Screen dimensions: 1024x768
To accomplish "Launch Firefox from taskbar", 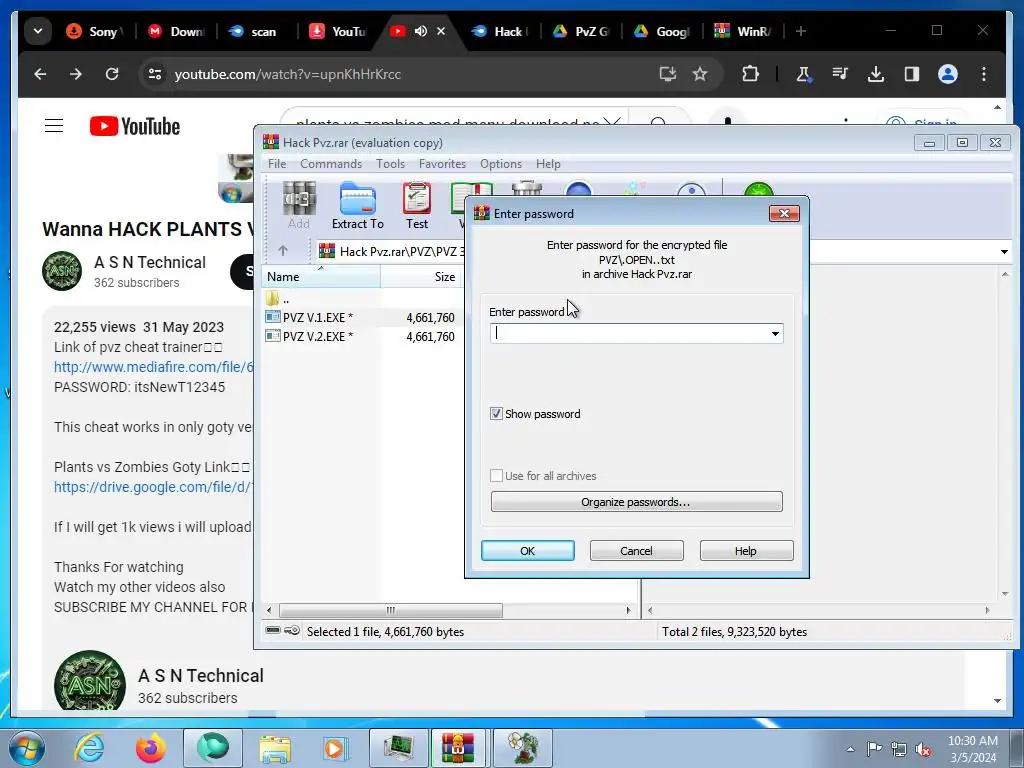I will (x=150, y=748).
